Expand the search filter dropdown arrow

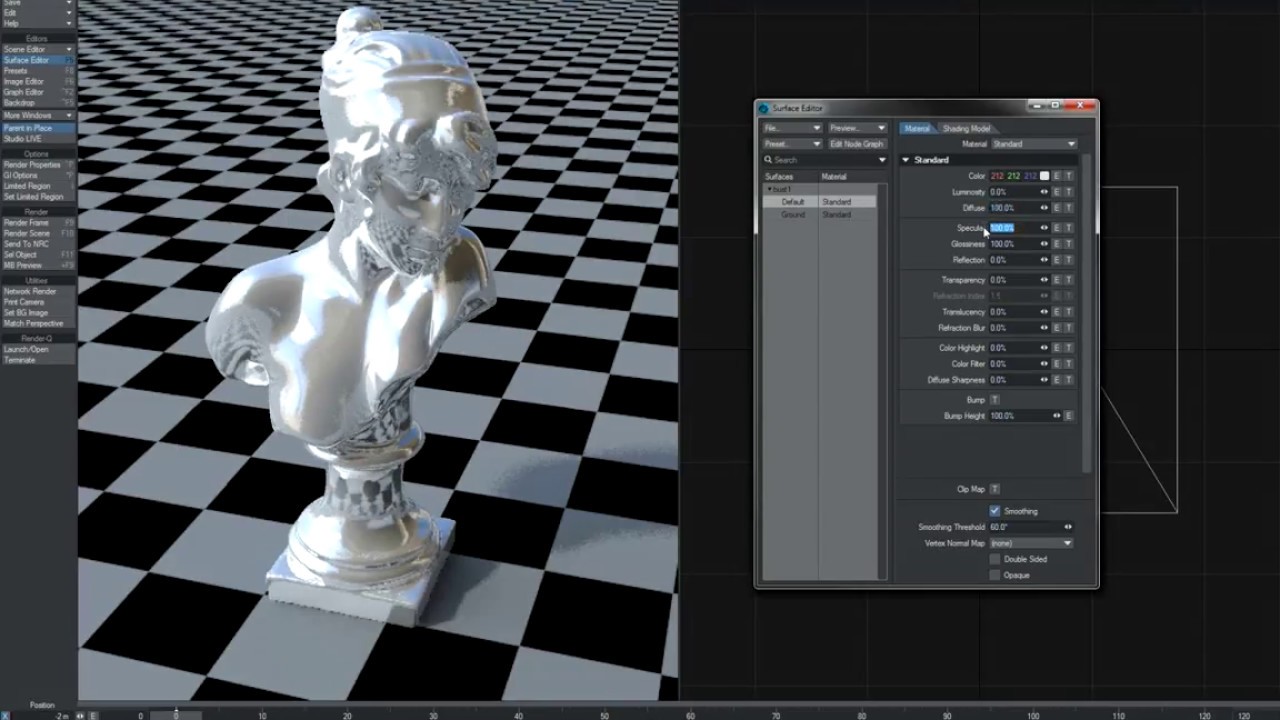click(882, 160)
